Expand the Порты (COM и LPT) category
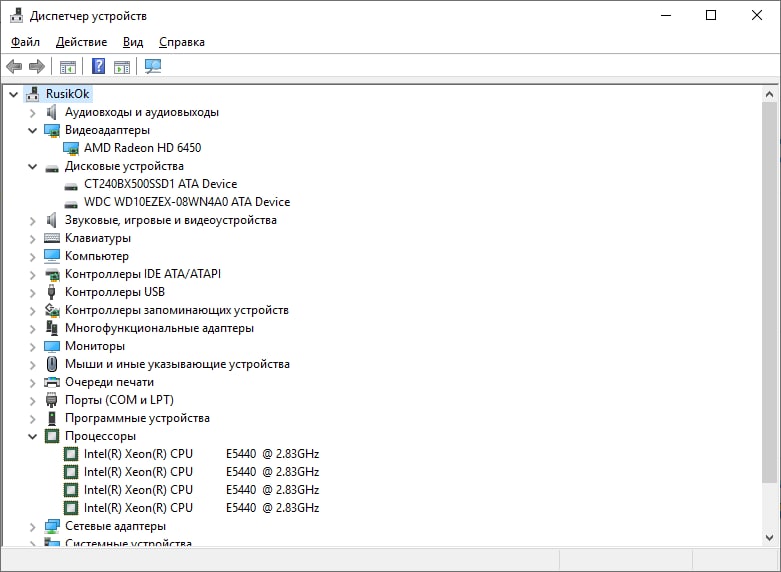781x572 pixels. click(33, 401)
